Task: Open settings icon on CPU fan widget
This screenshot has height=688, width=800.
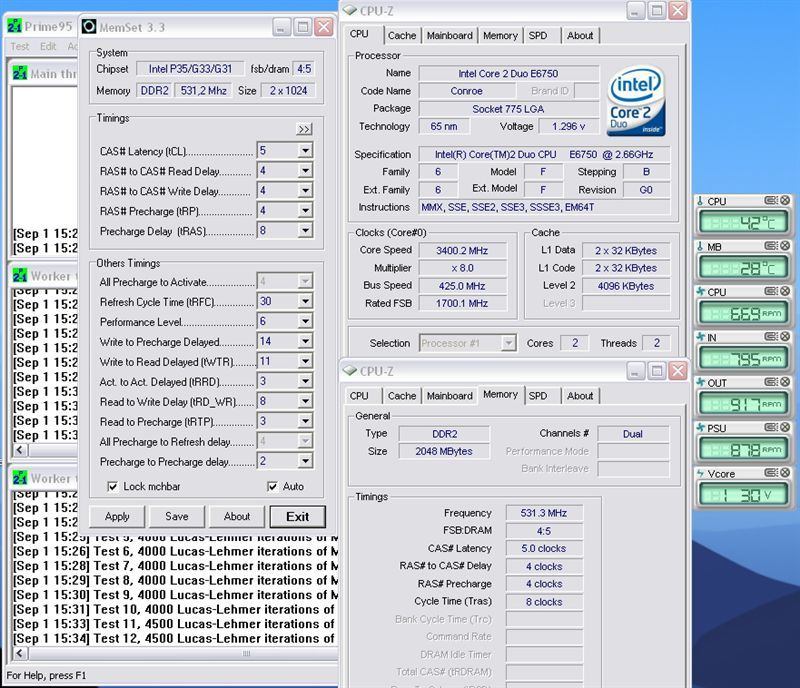Action: coord(770,291)
